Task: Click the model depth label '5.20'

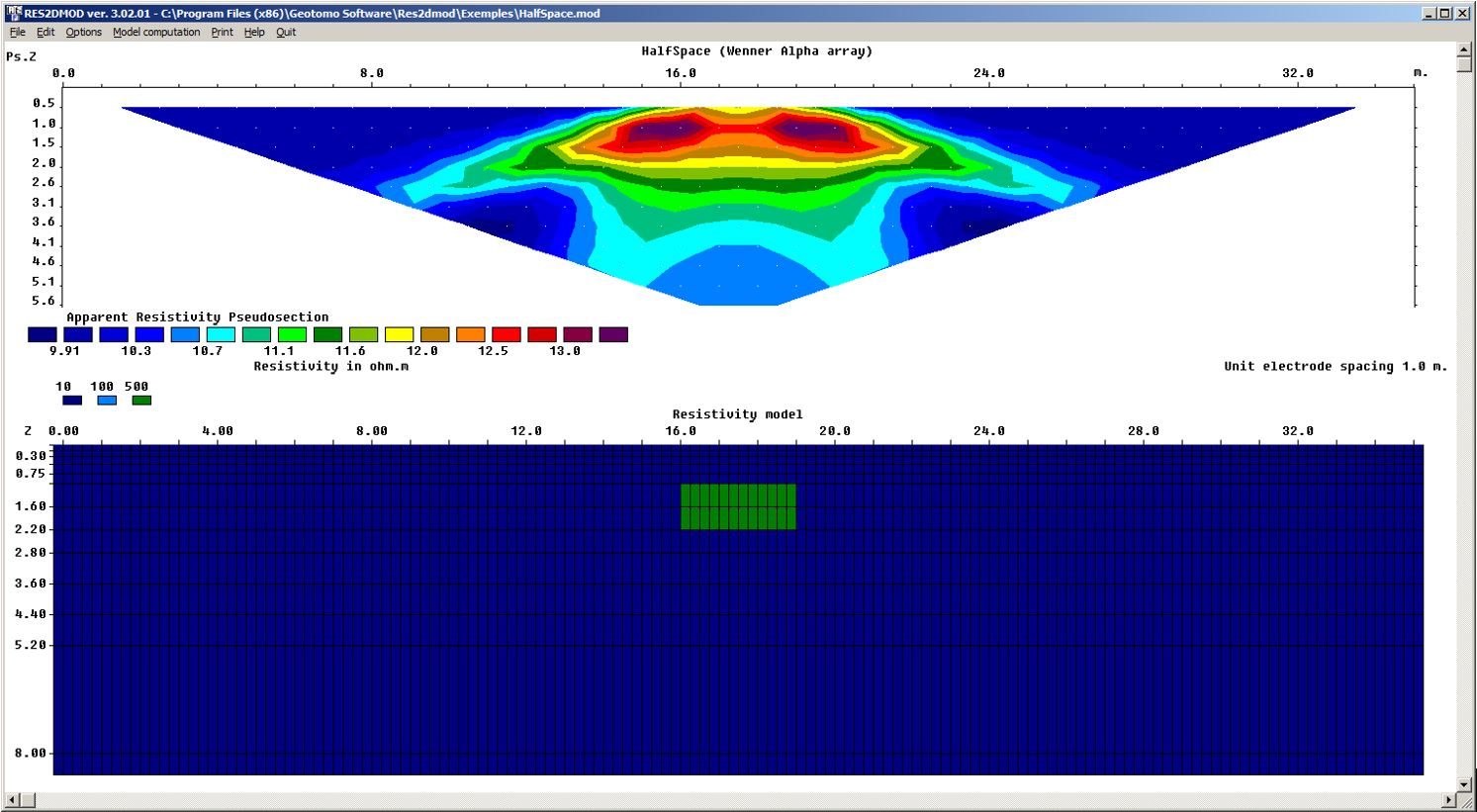Action: (31, 645)
